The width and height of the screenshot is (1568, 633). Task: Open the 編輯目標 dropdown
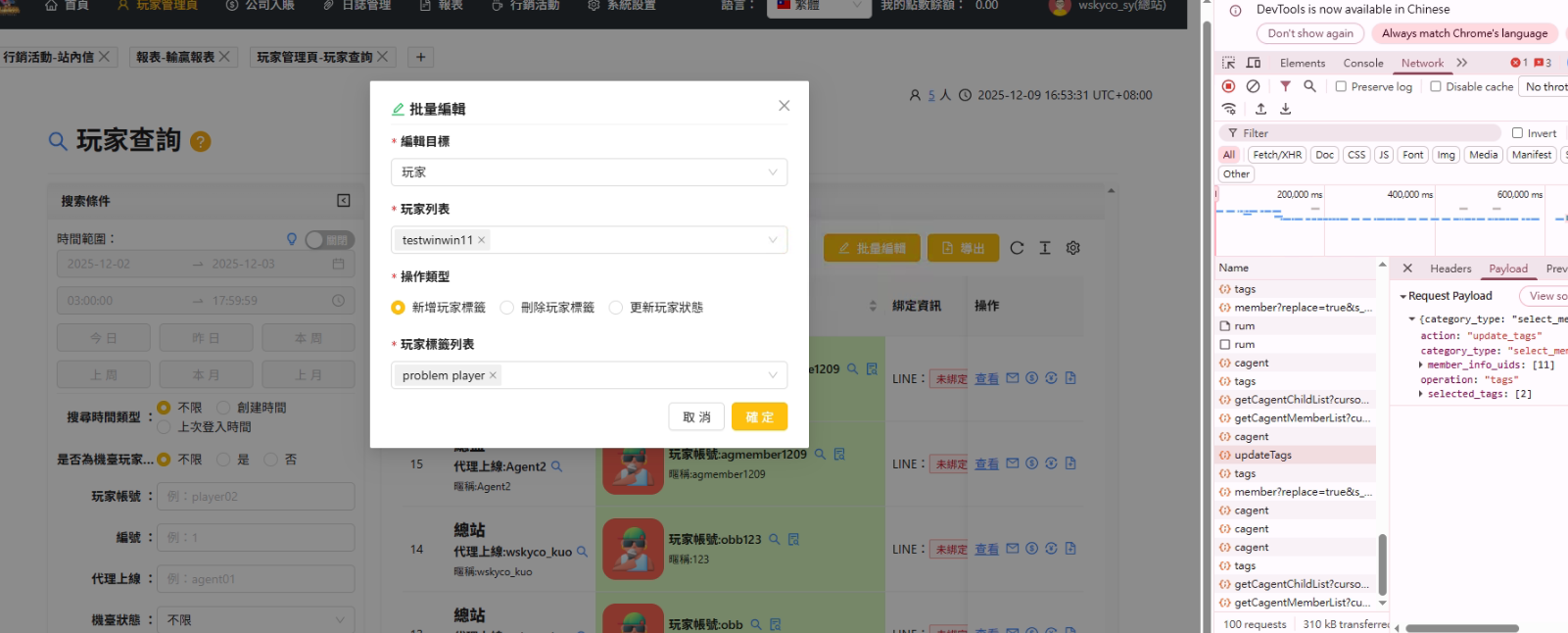coord(589,172)
